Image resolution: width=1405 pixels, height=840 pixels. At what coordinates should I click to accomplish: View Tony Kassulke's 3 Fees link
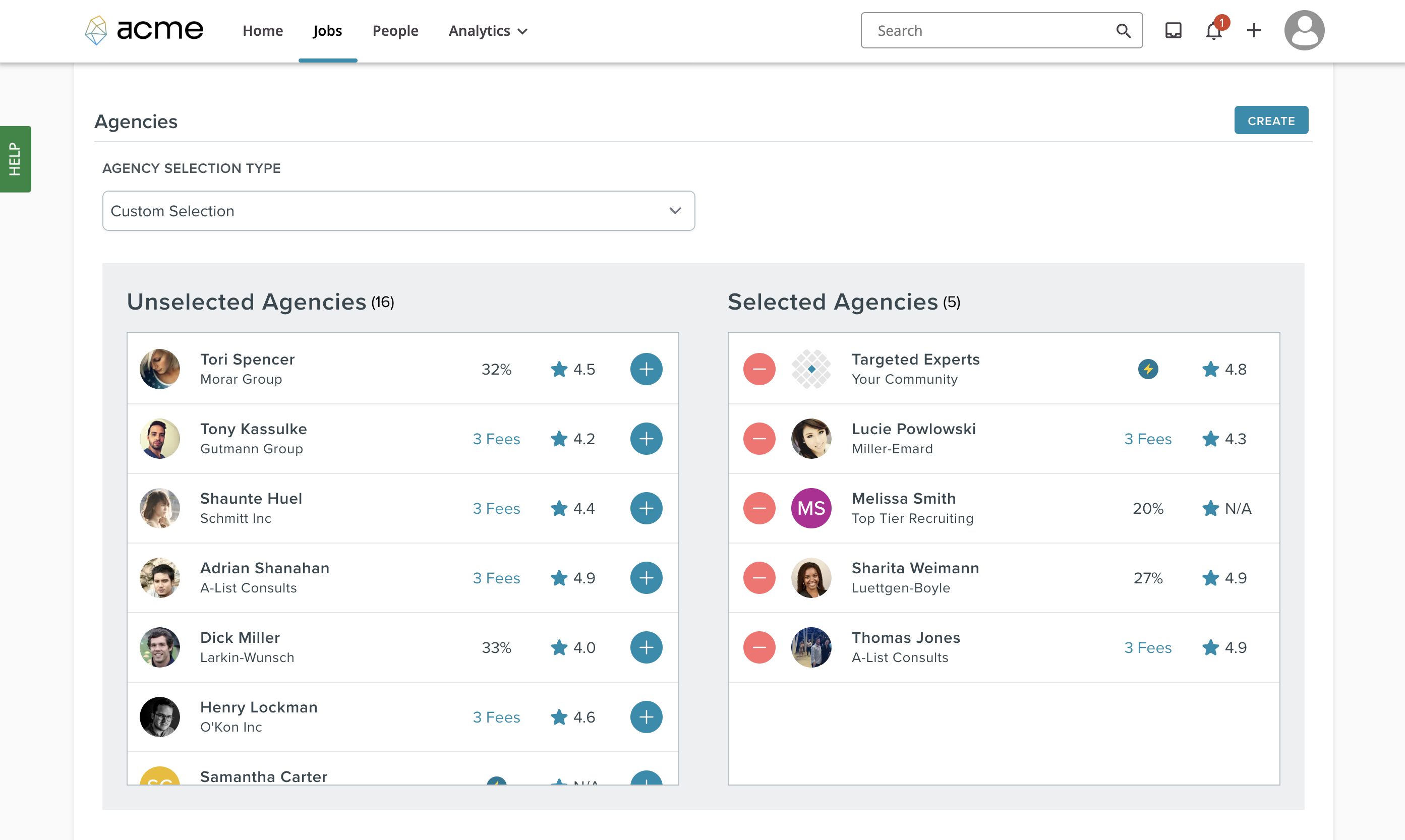[496, 439]
